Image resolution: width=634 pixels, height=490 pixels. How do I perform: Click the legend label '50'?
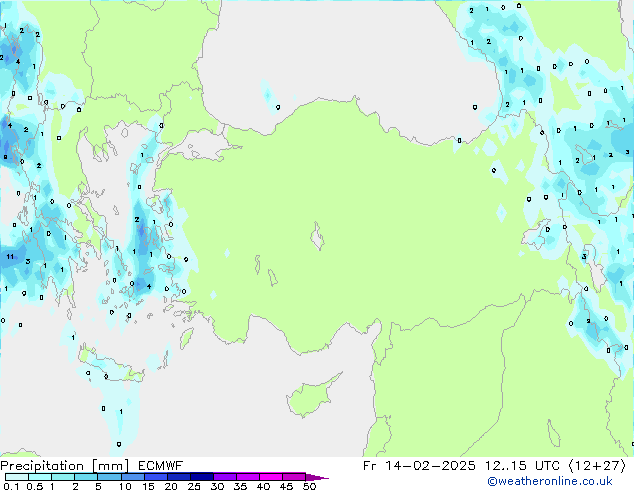(x=309, y=486)
